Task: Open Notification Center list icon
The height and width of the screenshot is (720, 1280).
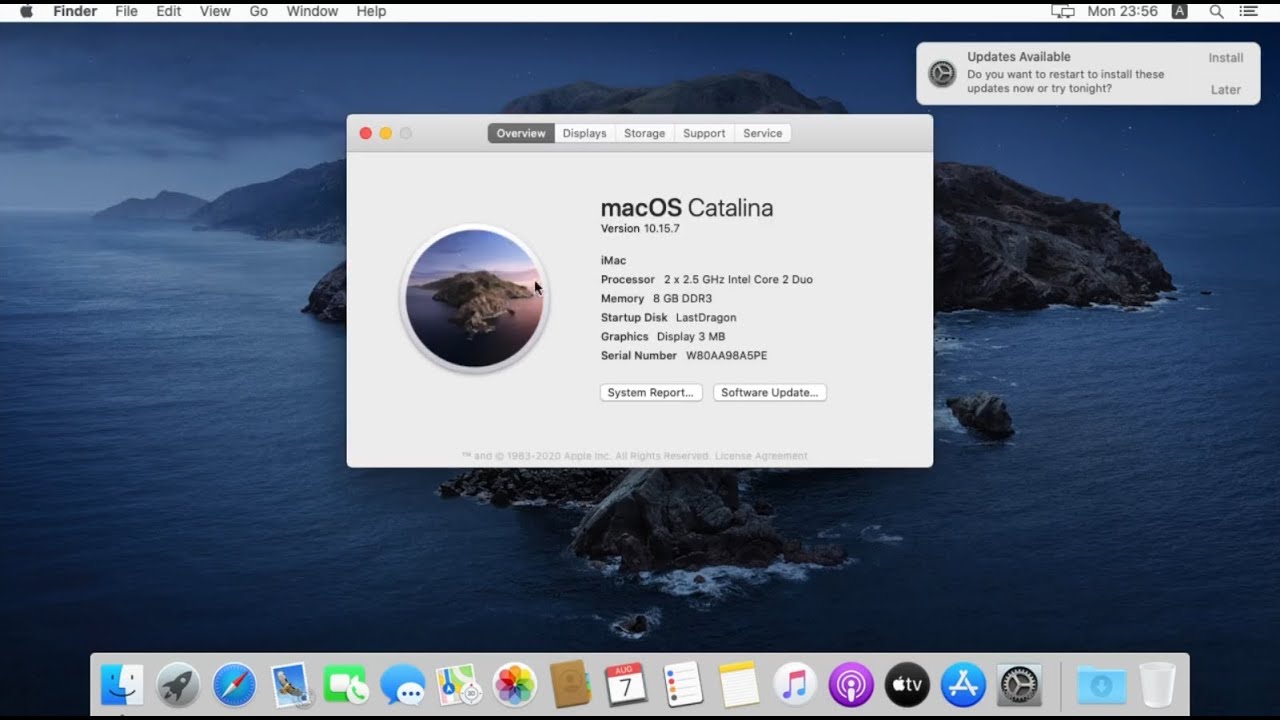Action: click(x=1248, y=11)
